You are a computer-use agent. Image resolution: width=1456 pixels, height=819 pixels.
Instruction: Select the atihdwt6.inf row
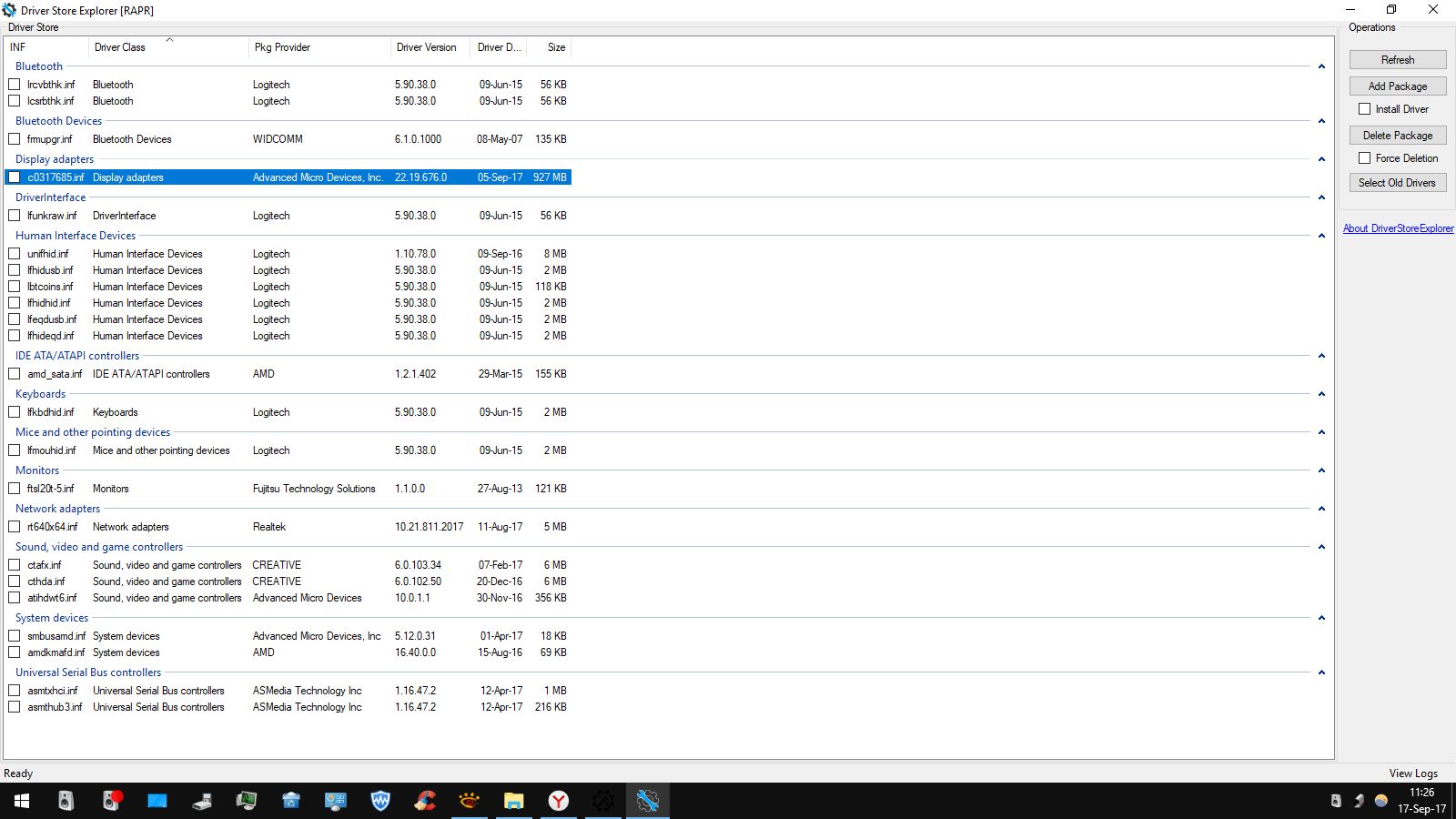point(288,598)
